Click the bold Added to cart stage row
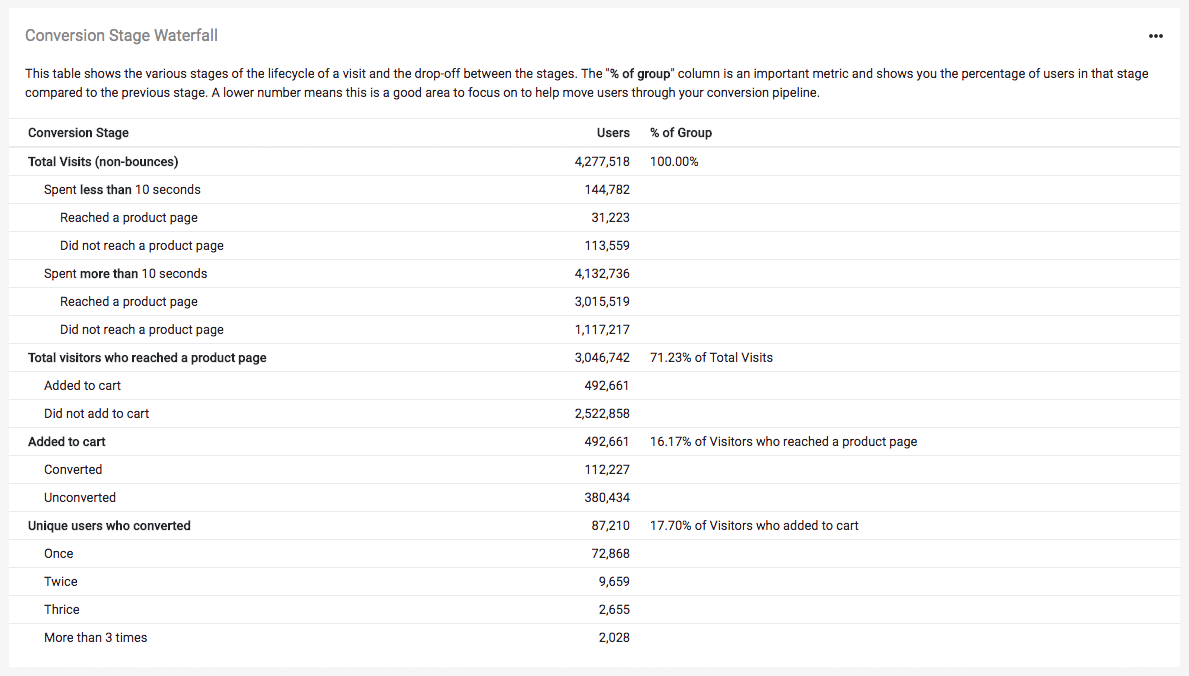This screenshot has height=676, width=1189. tap(67, 441)
